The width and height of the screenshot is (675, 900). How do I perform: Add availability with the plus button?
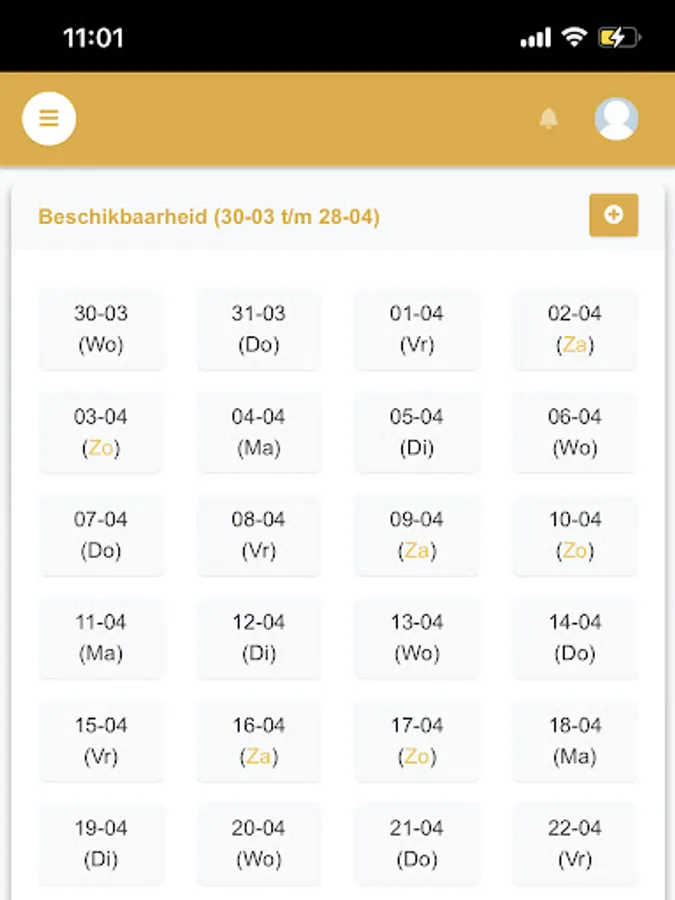(x=613, y=215)
